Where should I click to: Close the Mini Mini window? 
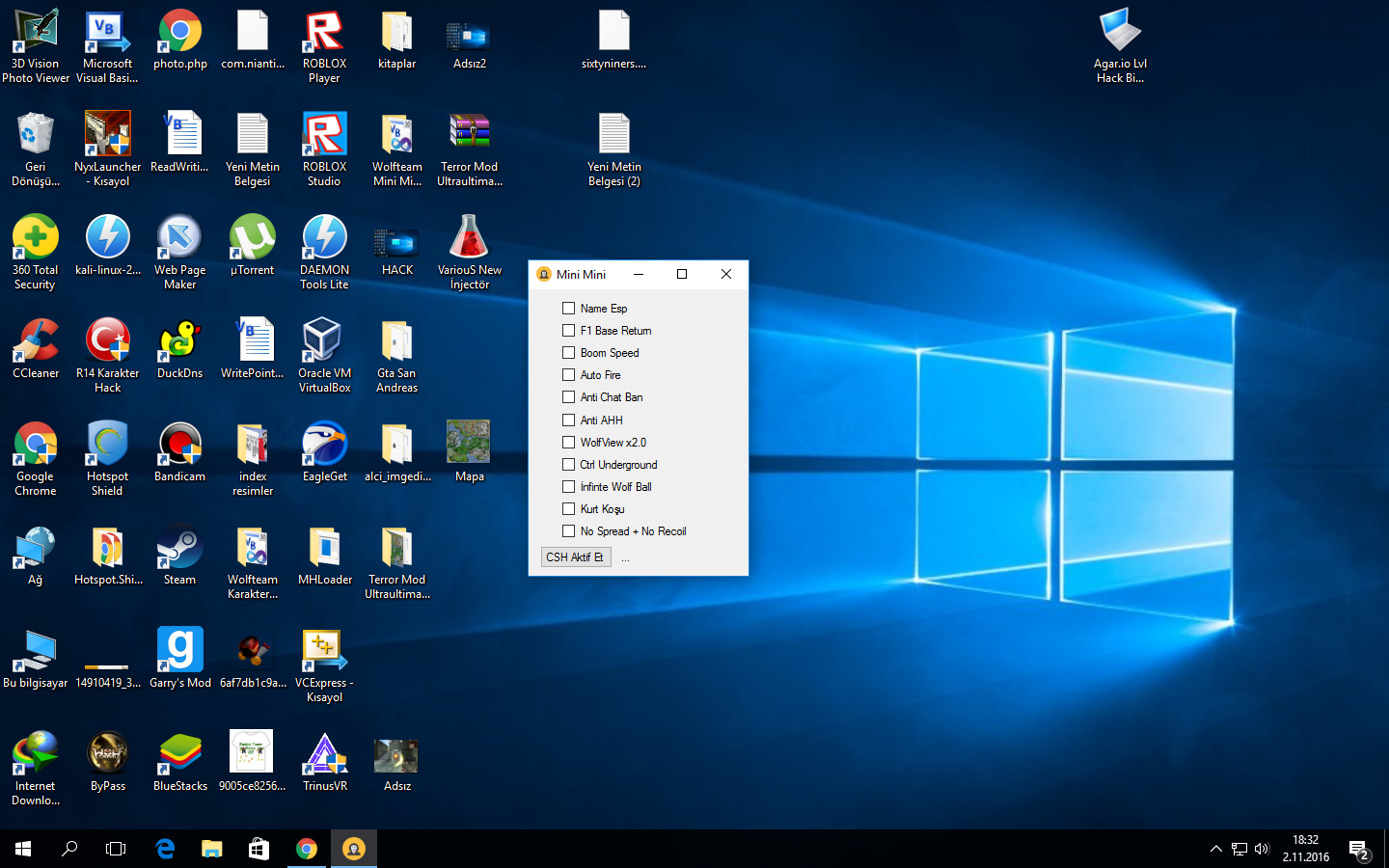726,275
